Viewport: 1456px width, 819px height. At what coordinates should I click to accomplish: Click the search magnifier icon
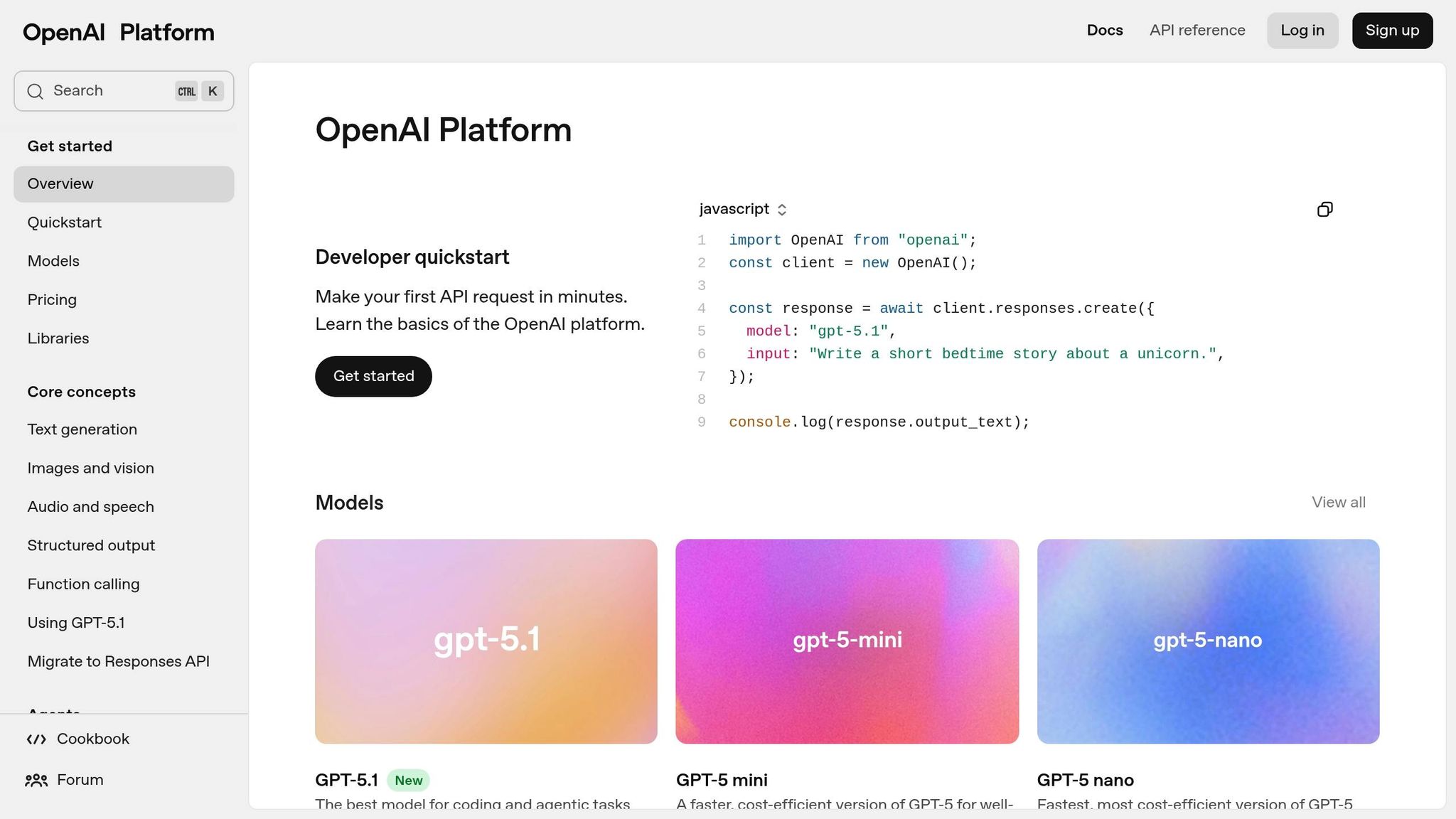pyautogui.click(x=36, y=91)
